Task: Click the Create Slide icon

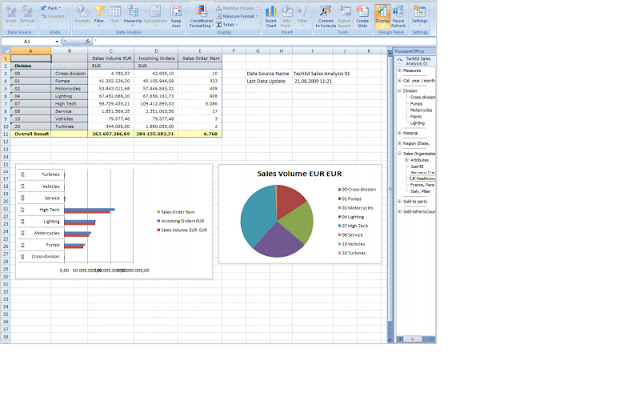Action: coord(362,16)
